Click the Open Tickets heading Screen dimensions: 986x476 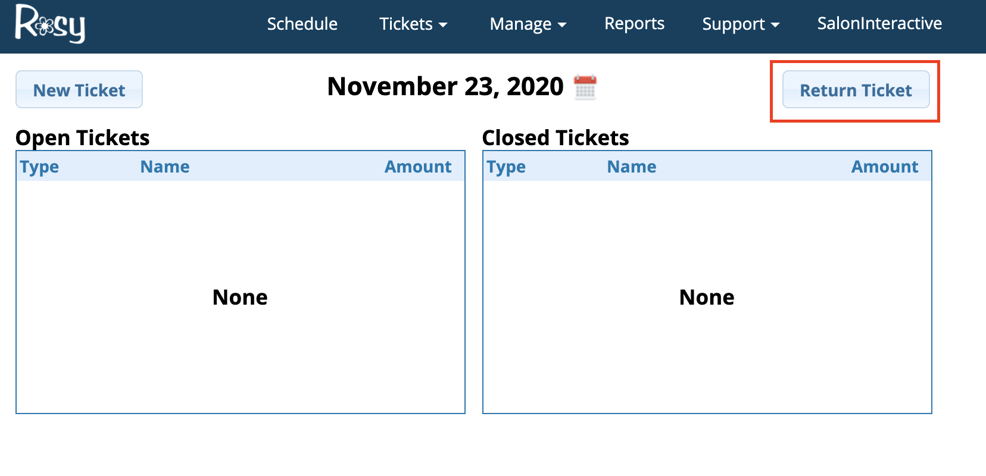[x=82, y=138]
